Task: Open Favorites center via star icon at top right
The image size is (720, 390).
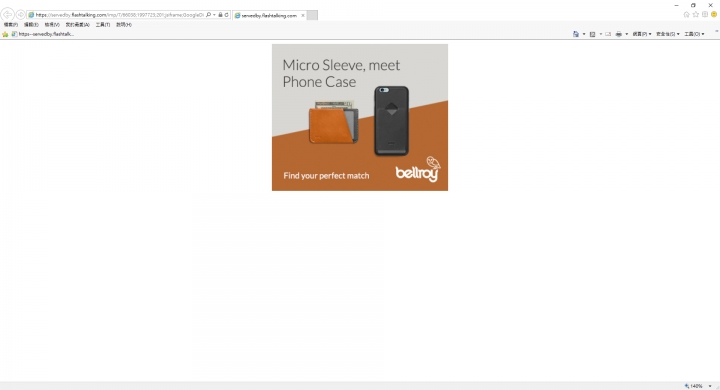Action: tap(696, 15)
